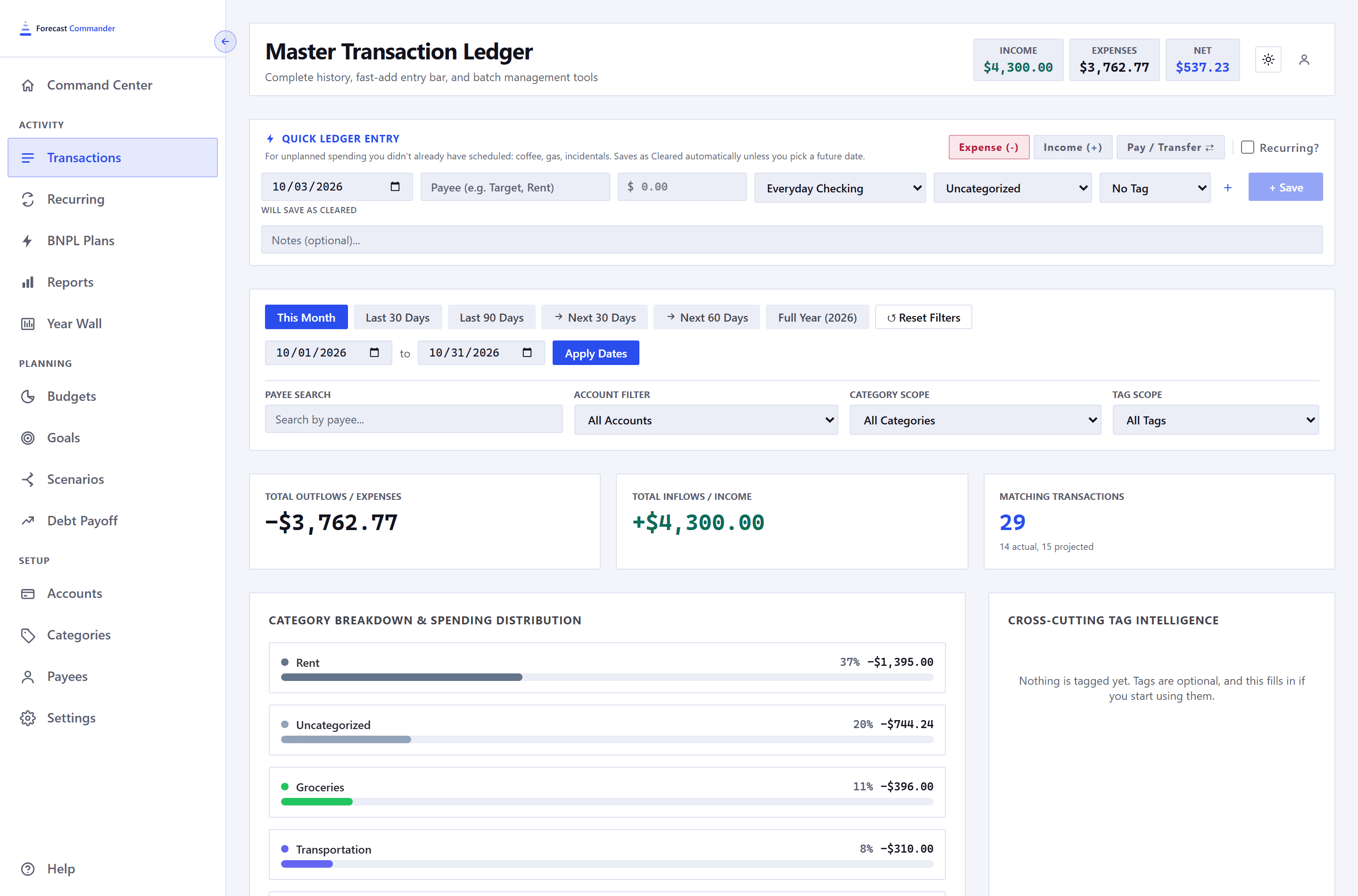The height and width of the screenshot is (896, 1358).
Task: Expand the All Tags scope dropdown
Action: (1215, 420)
